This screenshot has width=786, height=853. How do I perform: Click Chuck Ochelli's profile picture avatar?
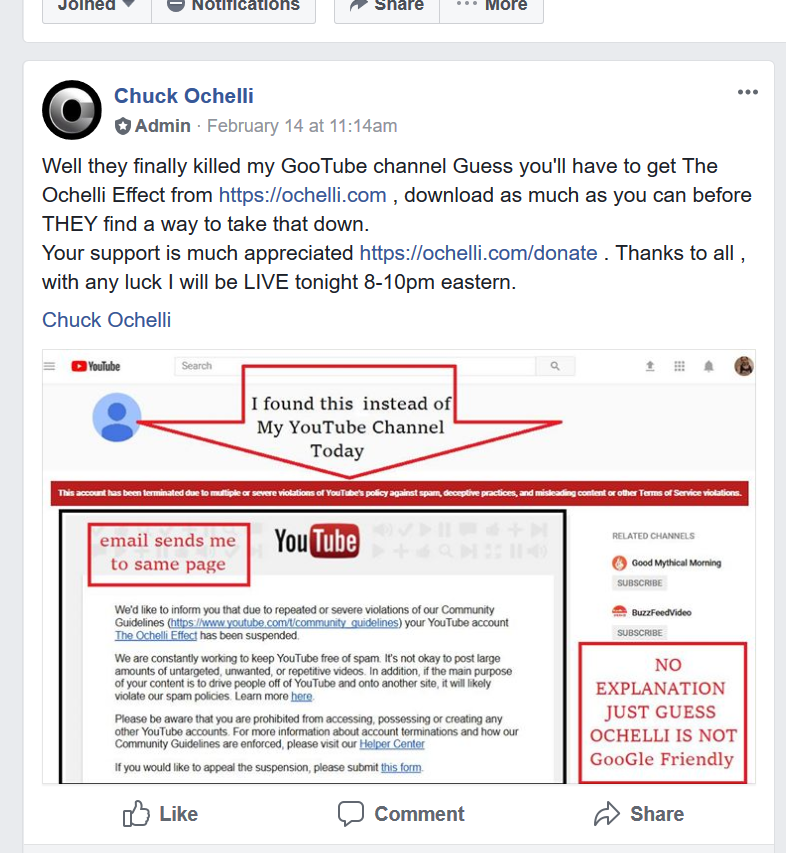[72, 110]
